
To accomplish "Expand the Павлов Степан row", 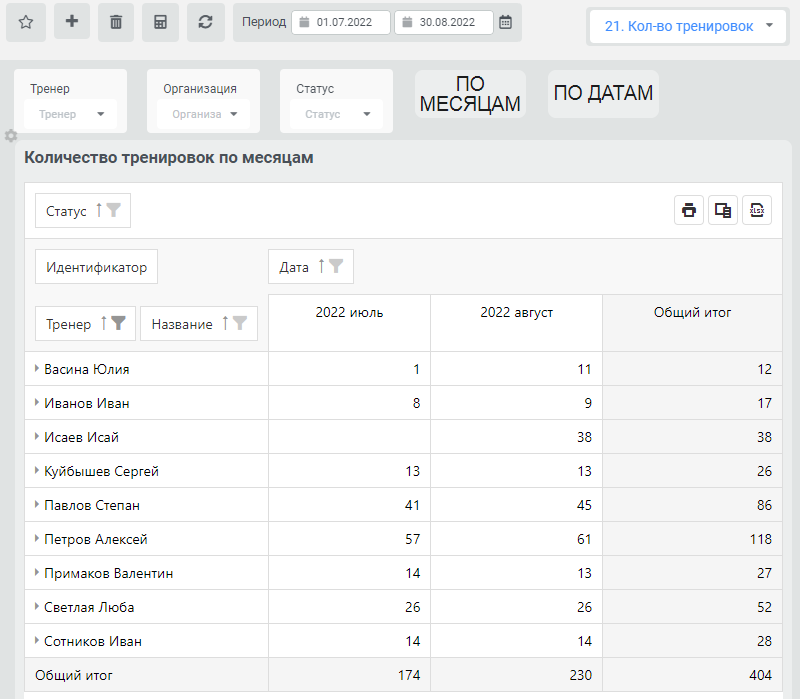I will pos(37,505).
